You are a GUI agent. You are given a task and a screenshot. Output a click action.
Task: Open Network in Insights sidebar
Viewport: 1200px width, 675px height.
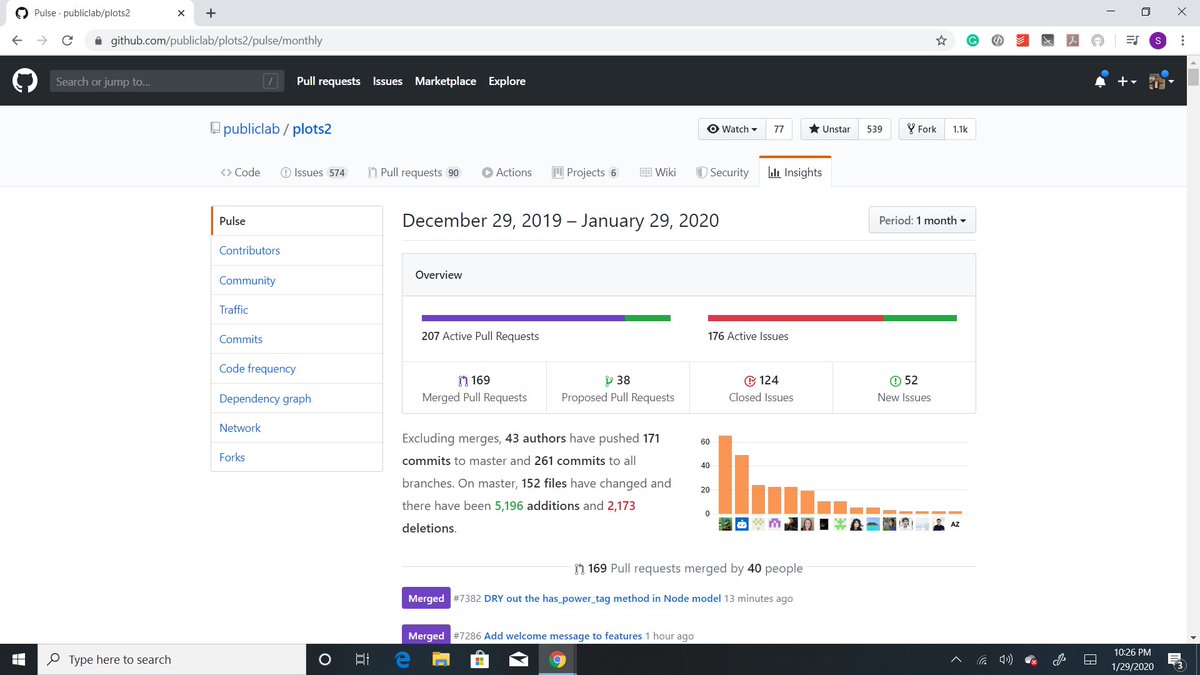pos(297,427)
